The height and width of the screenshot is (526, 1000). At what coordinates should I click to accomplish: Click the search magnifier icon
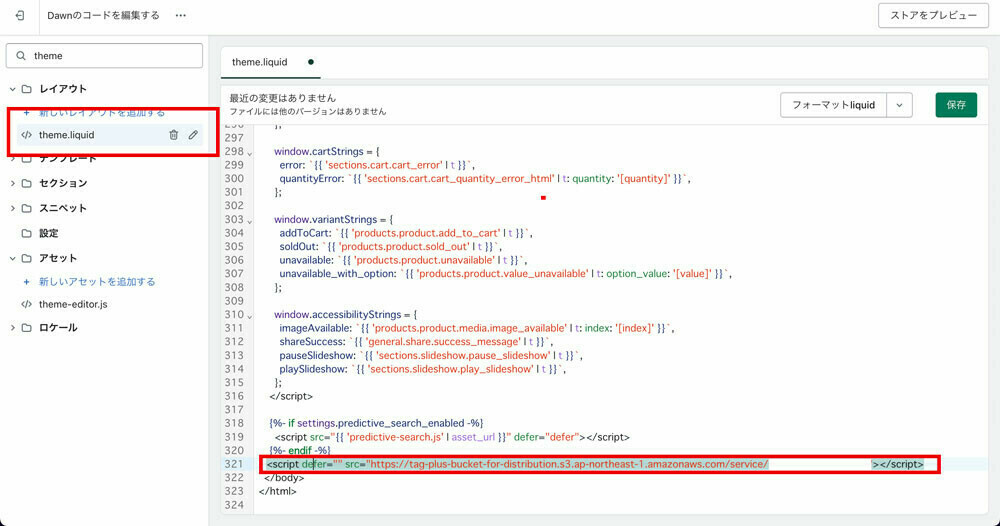click(21, 55)
